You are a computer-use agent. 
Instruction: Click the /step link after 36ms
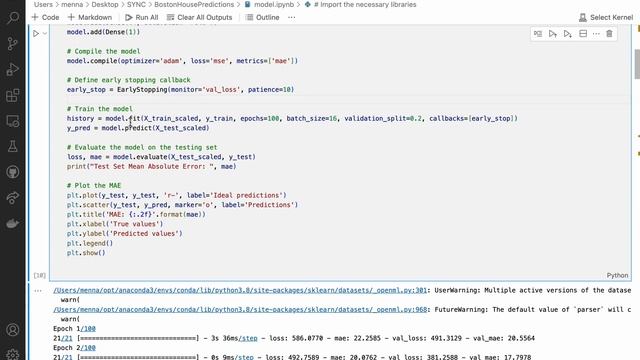click(248, 338)
